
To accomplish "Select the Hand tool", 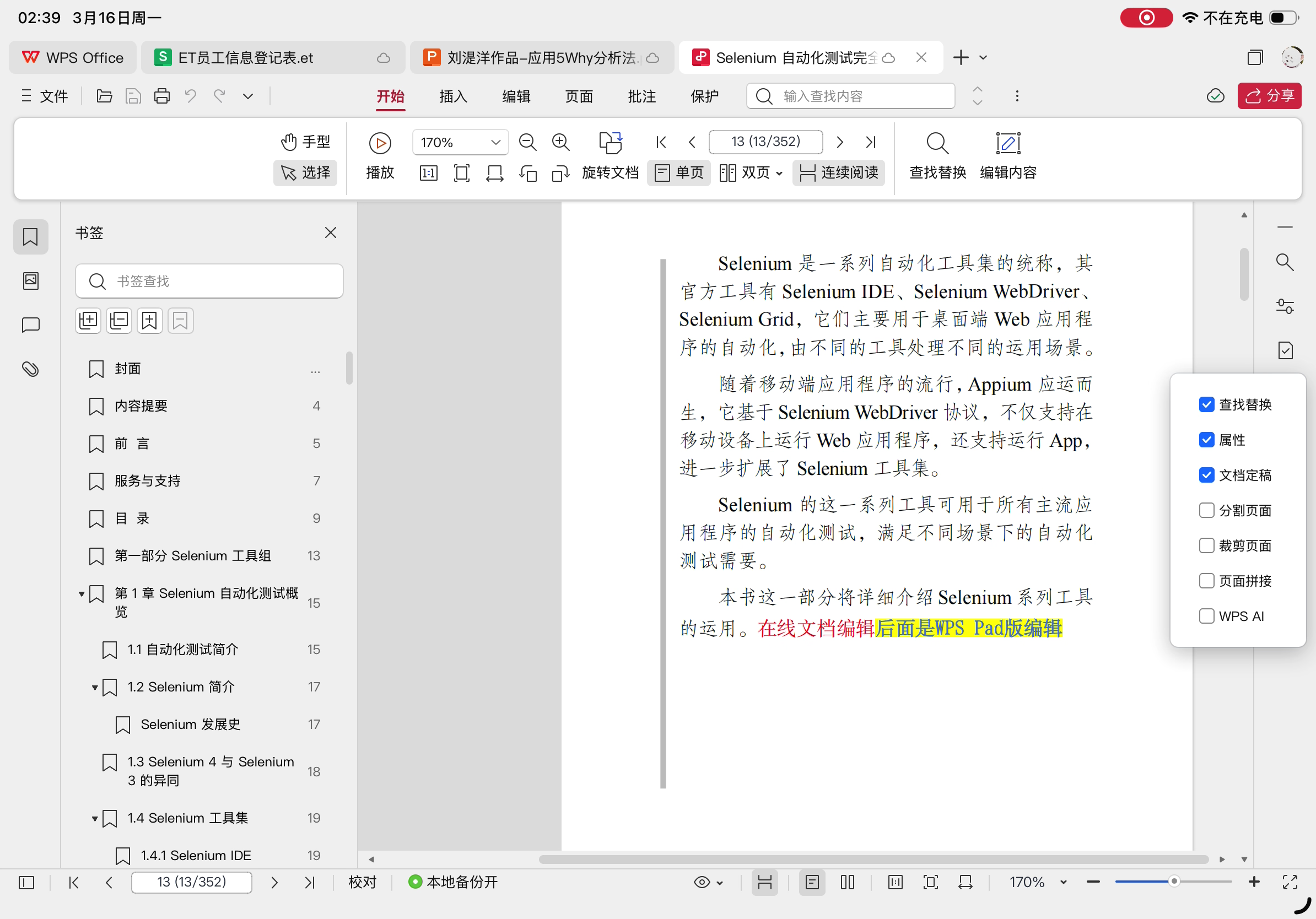I will tap(305, 142).
